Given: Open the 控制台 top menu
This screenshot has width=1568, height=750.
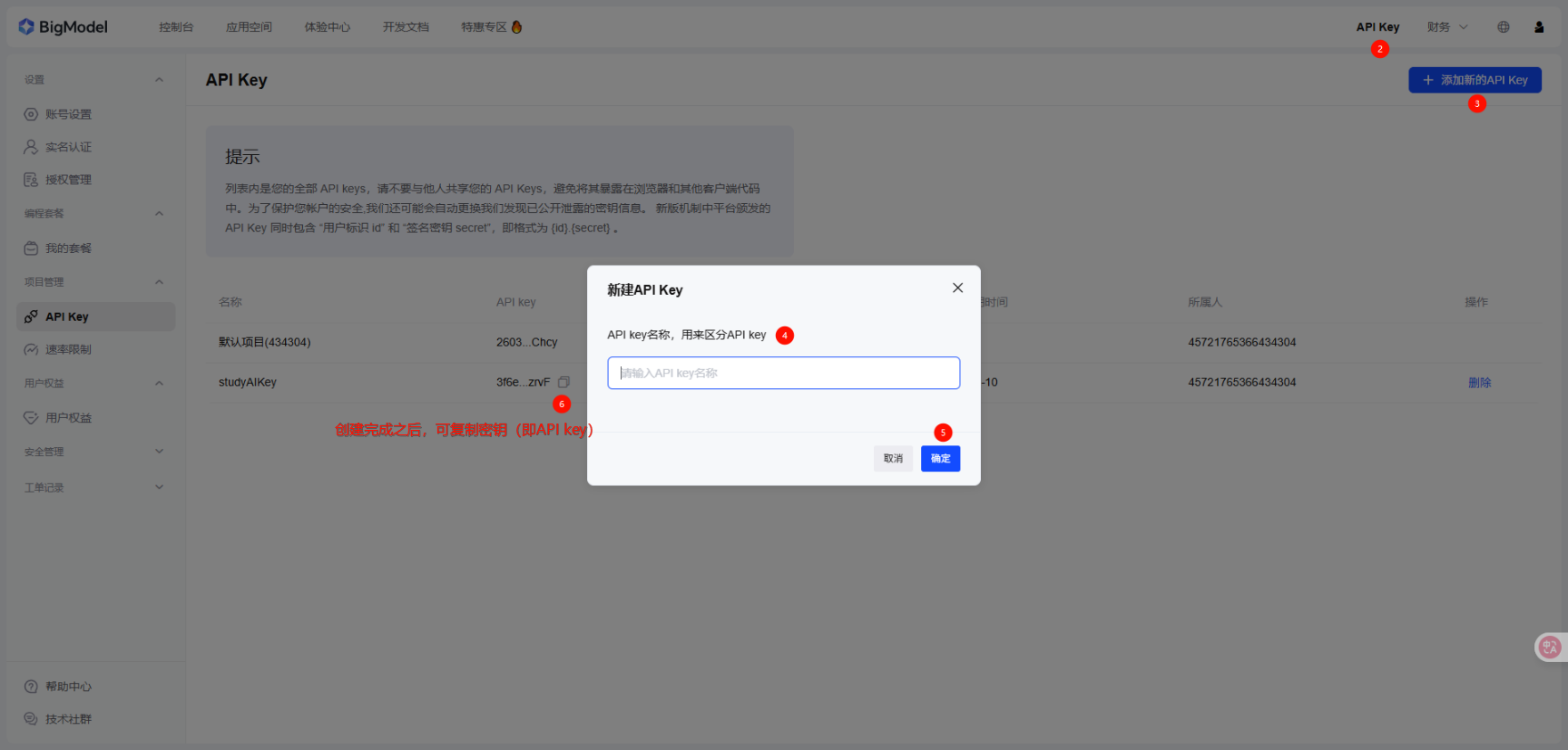Looking at the screenshot, I should click(176, 27).
